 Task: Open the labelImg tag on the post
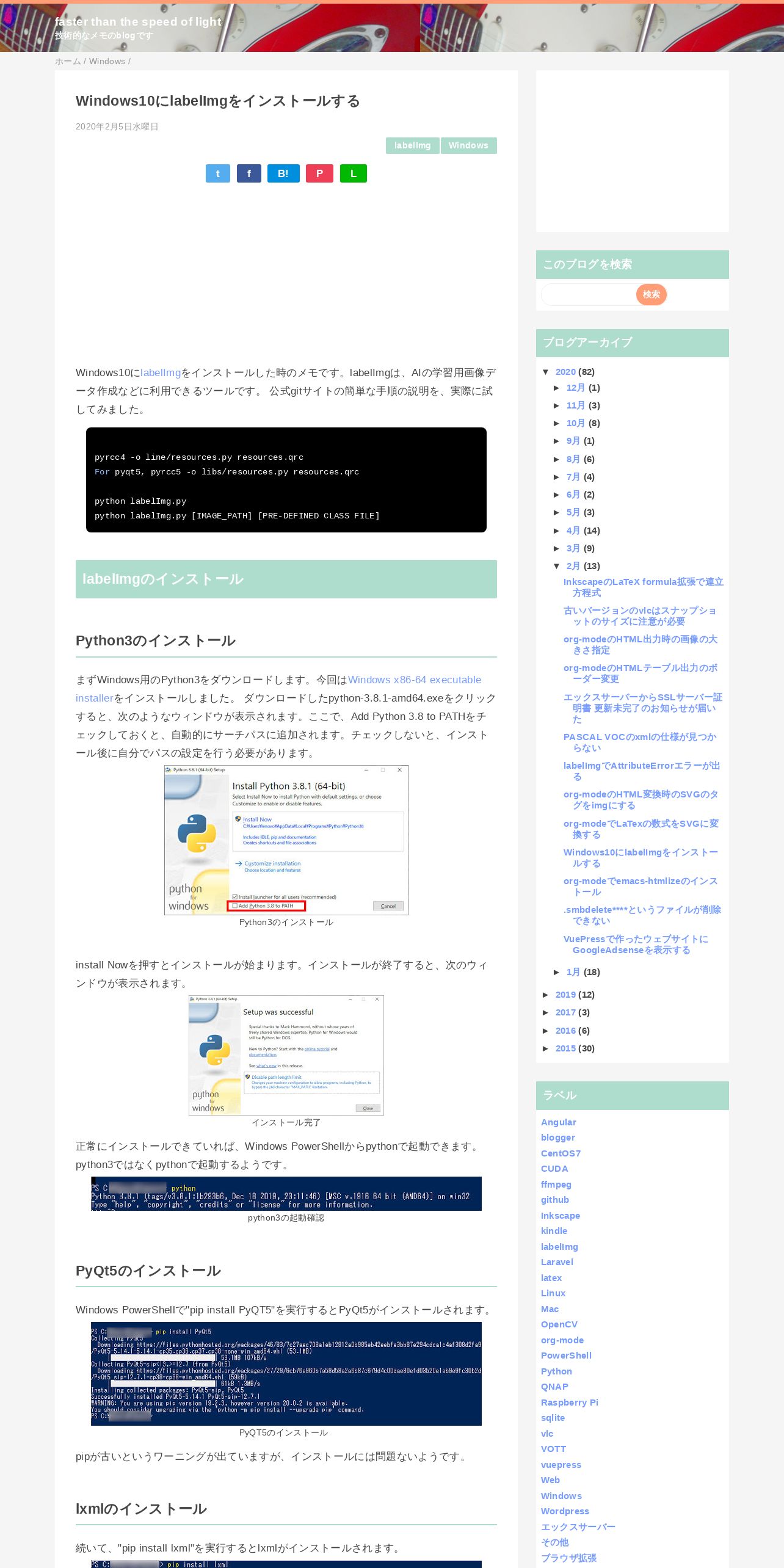(x=412, y=145)
